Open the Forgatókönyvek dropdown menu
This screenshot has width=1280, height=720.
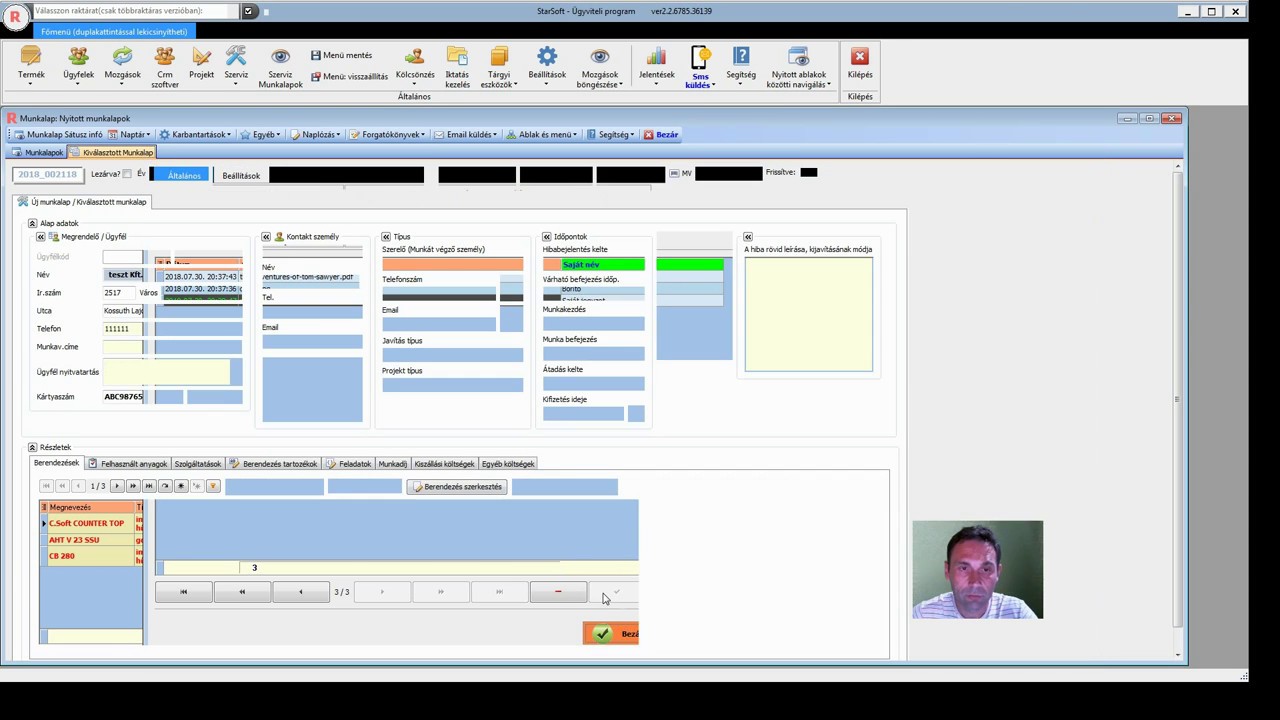tap(387, 134)
